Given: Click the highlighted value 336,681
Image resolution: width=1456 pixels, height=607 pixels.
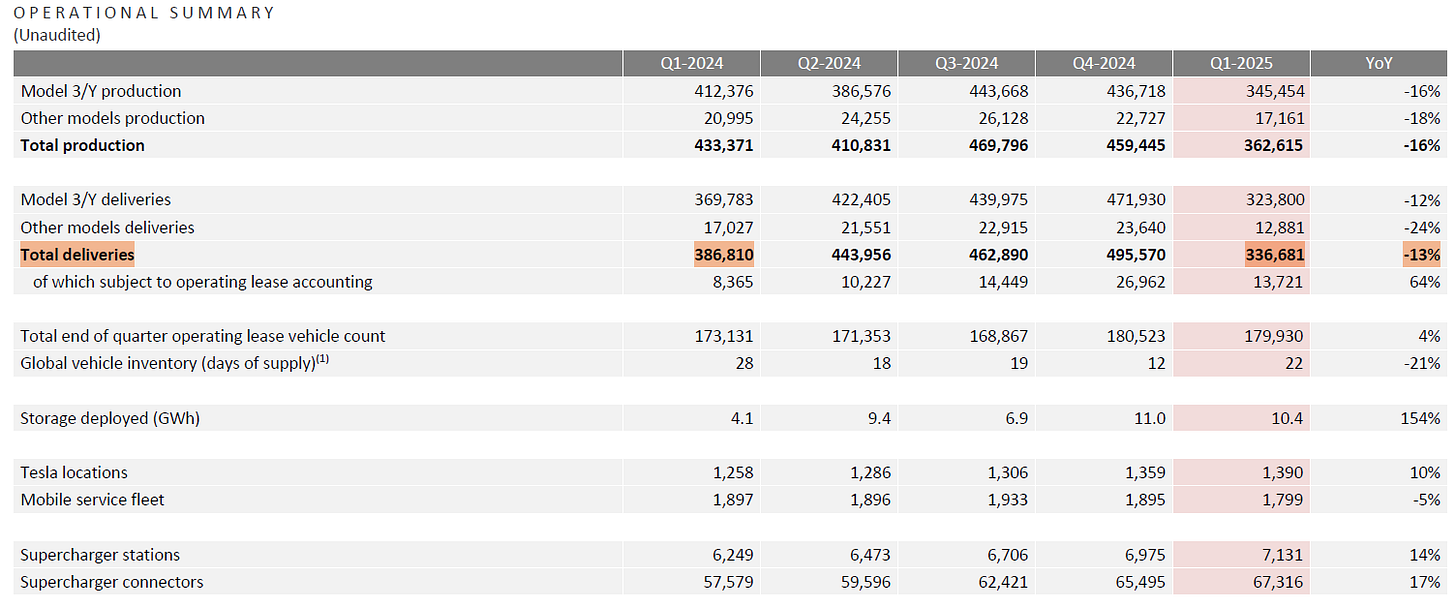Looking at the screenshot, I should [1274, 255].
